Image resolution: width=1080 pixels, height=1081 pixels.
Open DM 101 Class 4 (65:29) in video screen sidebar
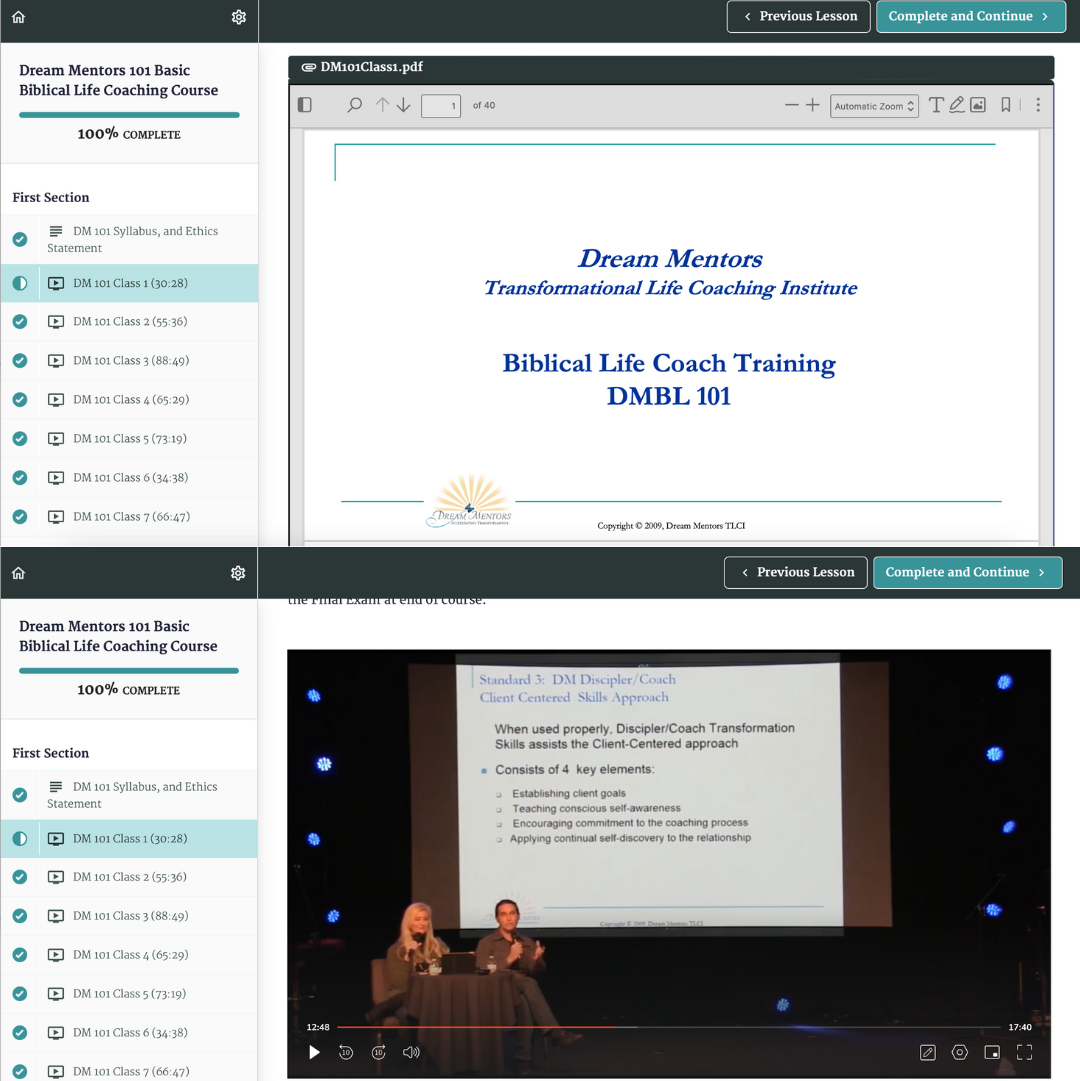(129, 955)
